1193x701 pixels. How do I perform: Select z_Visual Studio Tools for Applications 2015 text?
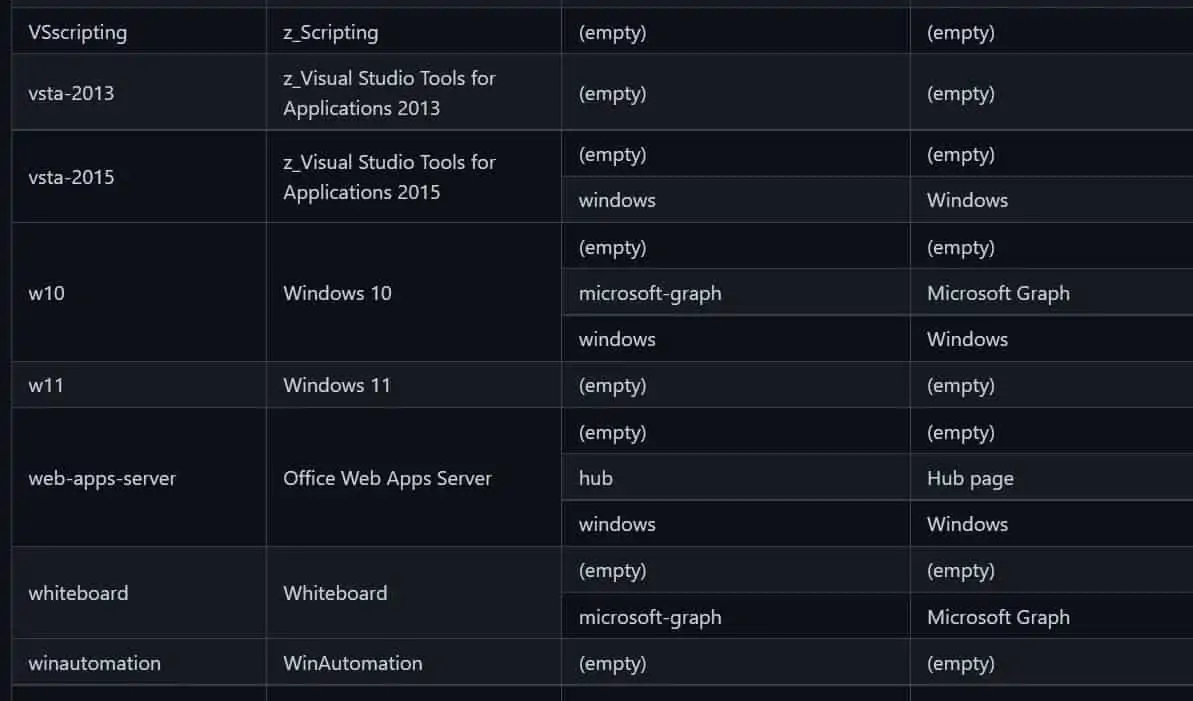click(x=389, y=177)
